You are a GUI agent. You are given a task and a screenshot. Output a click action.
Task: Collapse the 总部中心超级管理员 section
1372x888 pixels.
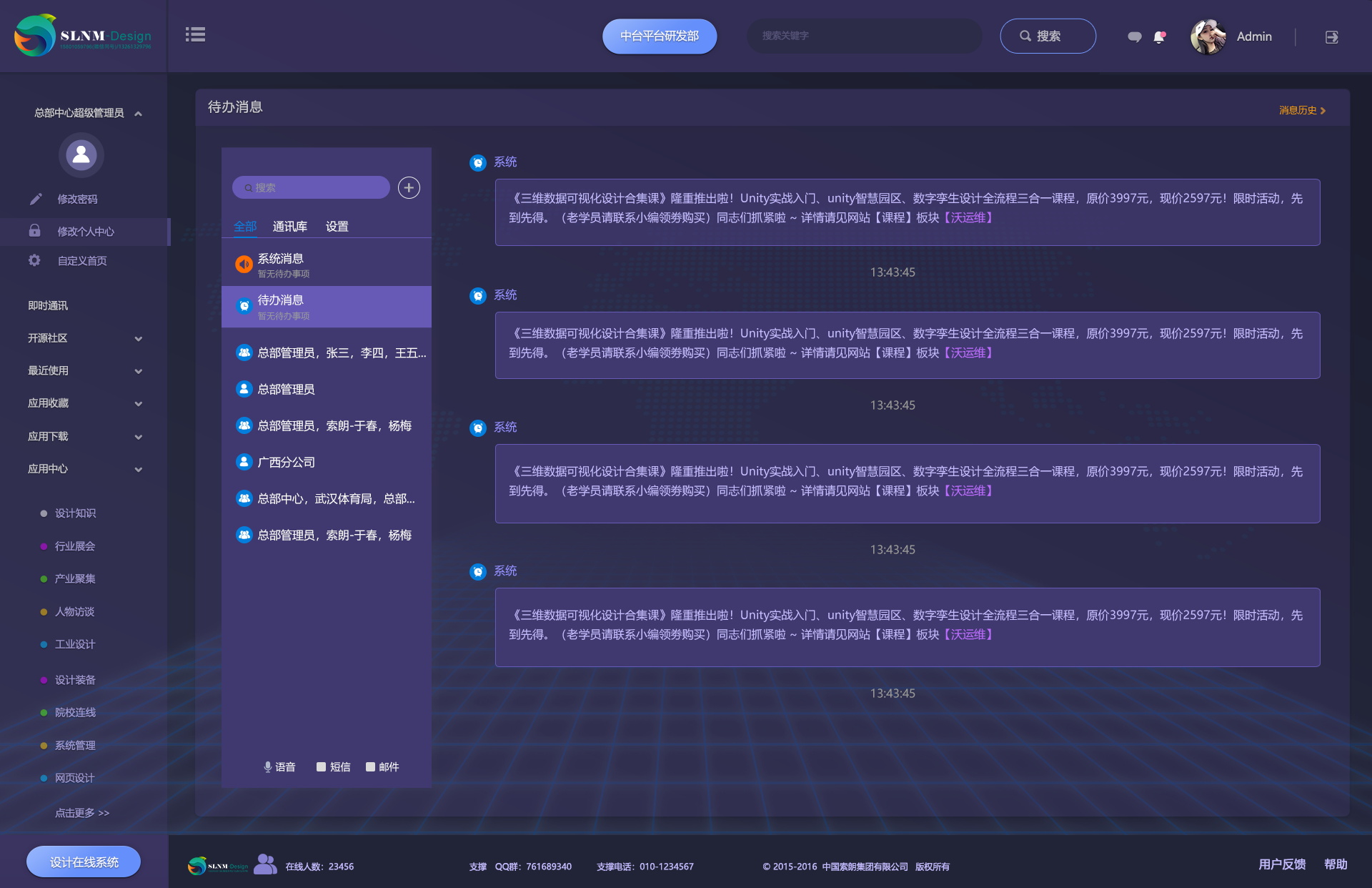click(138, 113)
